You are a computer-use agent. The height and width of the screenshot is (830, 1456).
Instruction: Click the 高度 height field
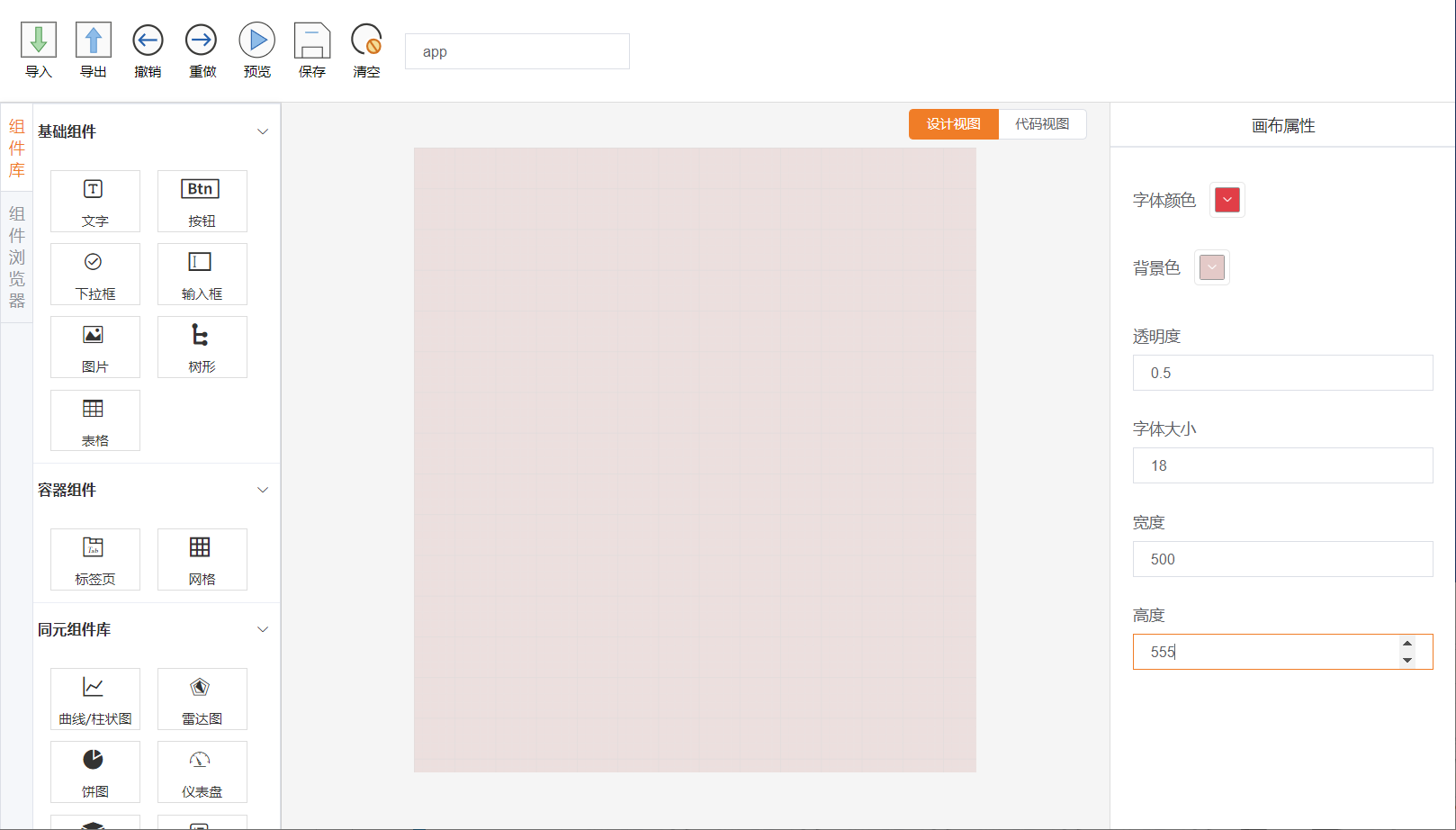point(1282,652)
